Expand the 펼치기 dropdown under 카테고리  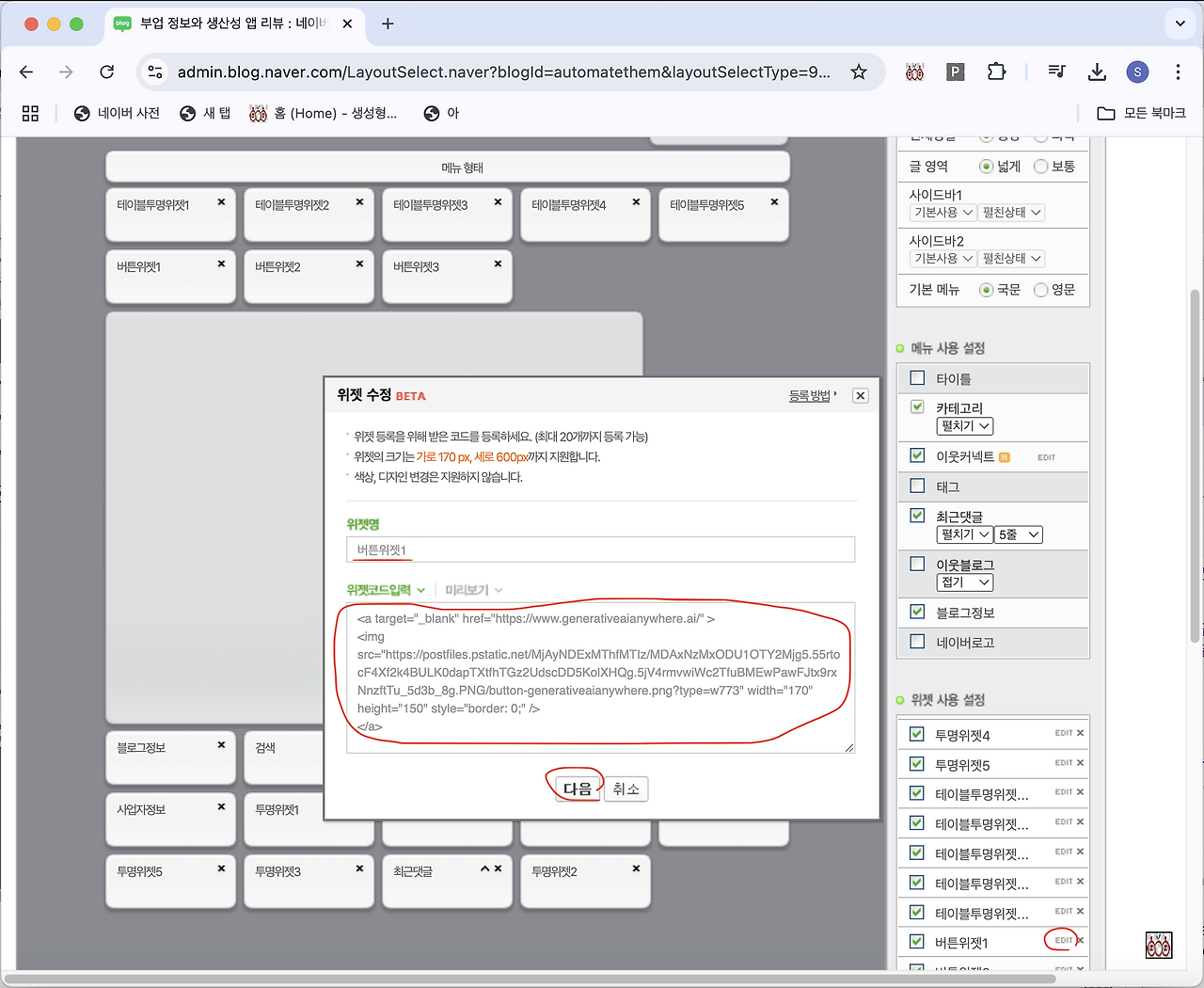[x=964, y=426]
